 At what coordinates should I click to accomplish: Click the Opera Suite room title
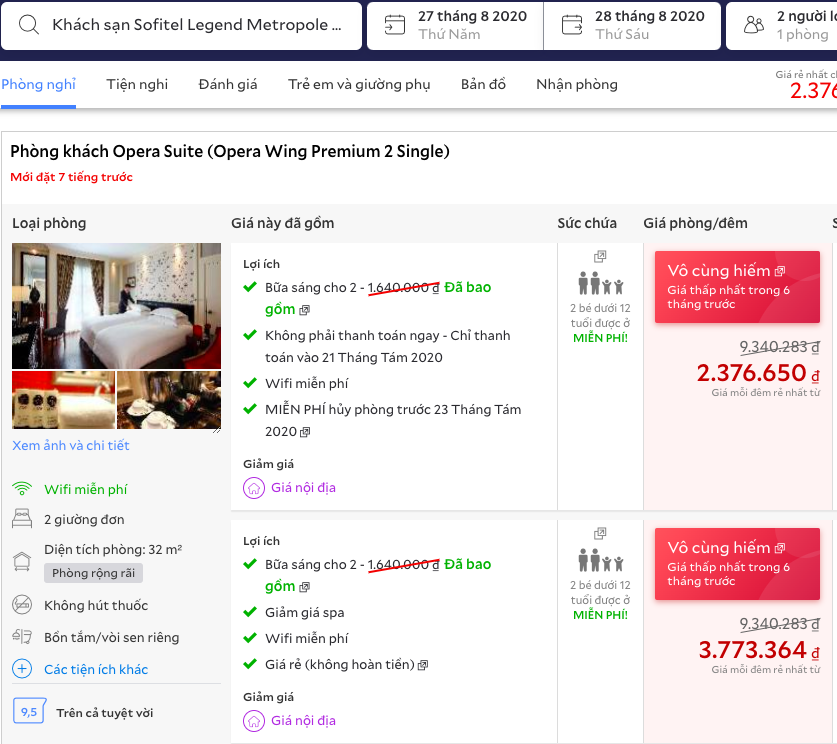pyautogui.click(x=230, y=152)
